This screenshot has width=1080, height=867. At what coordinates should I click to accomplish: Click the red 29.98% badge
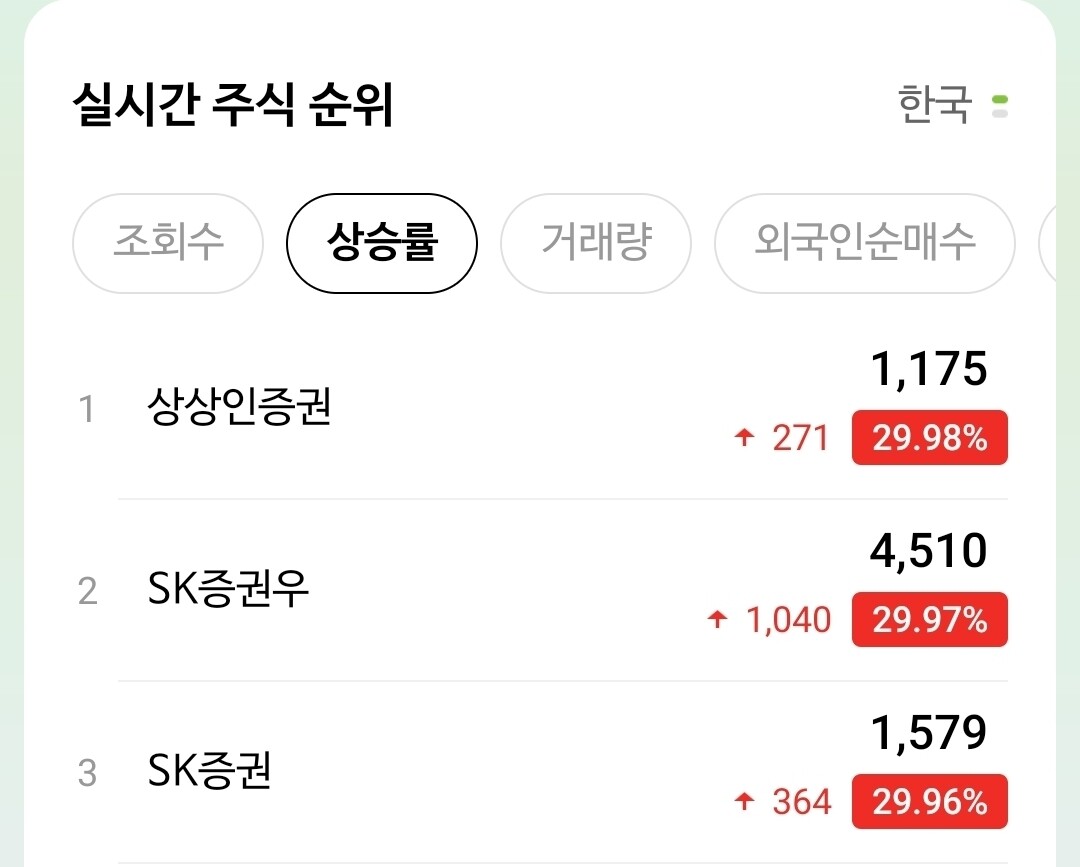(x=929, y=438)
